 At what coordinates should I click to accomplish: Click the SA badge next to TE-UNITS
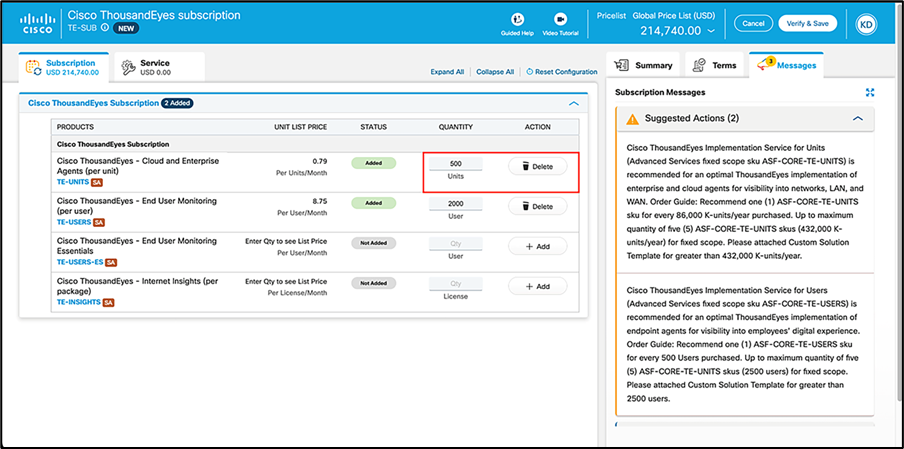[96, 182]
